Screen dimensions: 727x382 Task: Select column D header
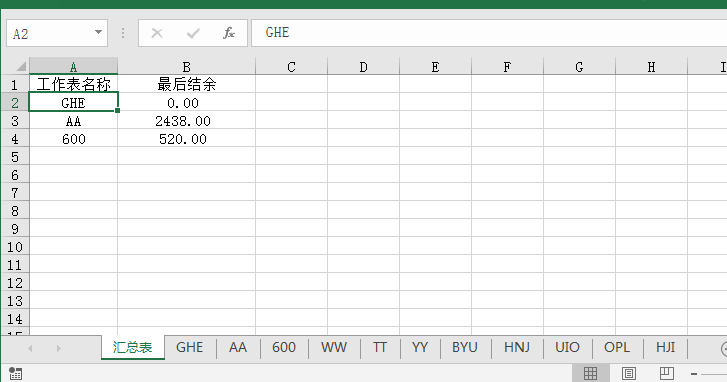point(364,66)
